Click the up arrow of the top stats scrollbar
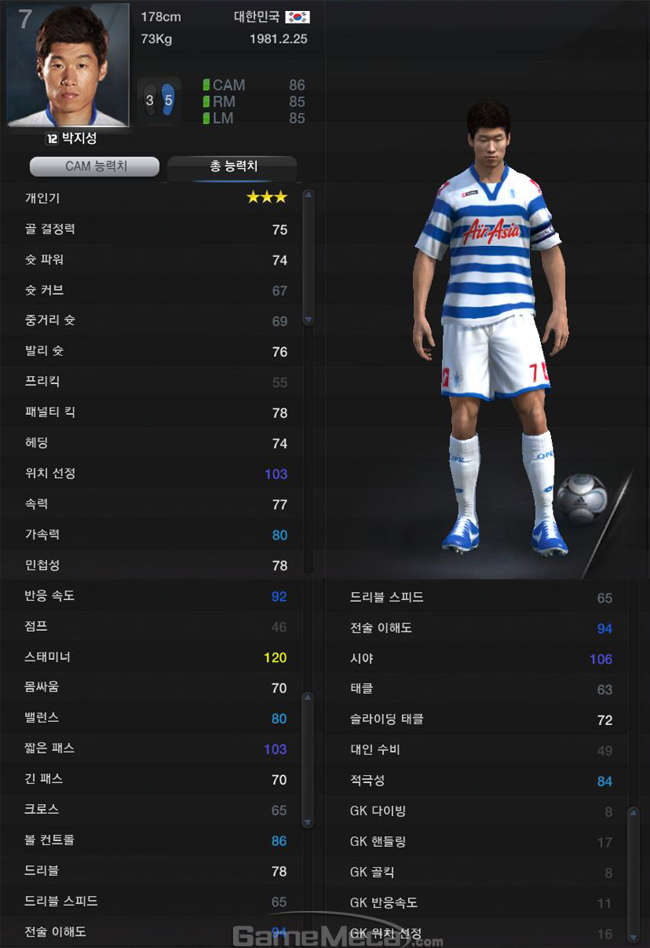This screenshot has height=948, width=650. 308,195
